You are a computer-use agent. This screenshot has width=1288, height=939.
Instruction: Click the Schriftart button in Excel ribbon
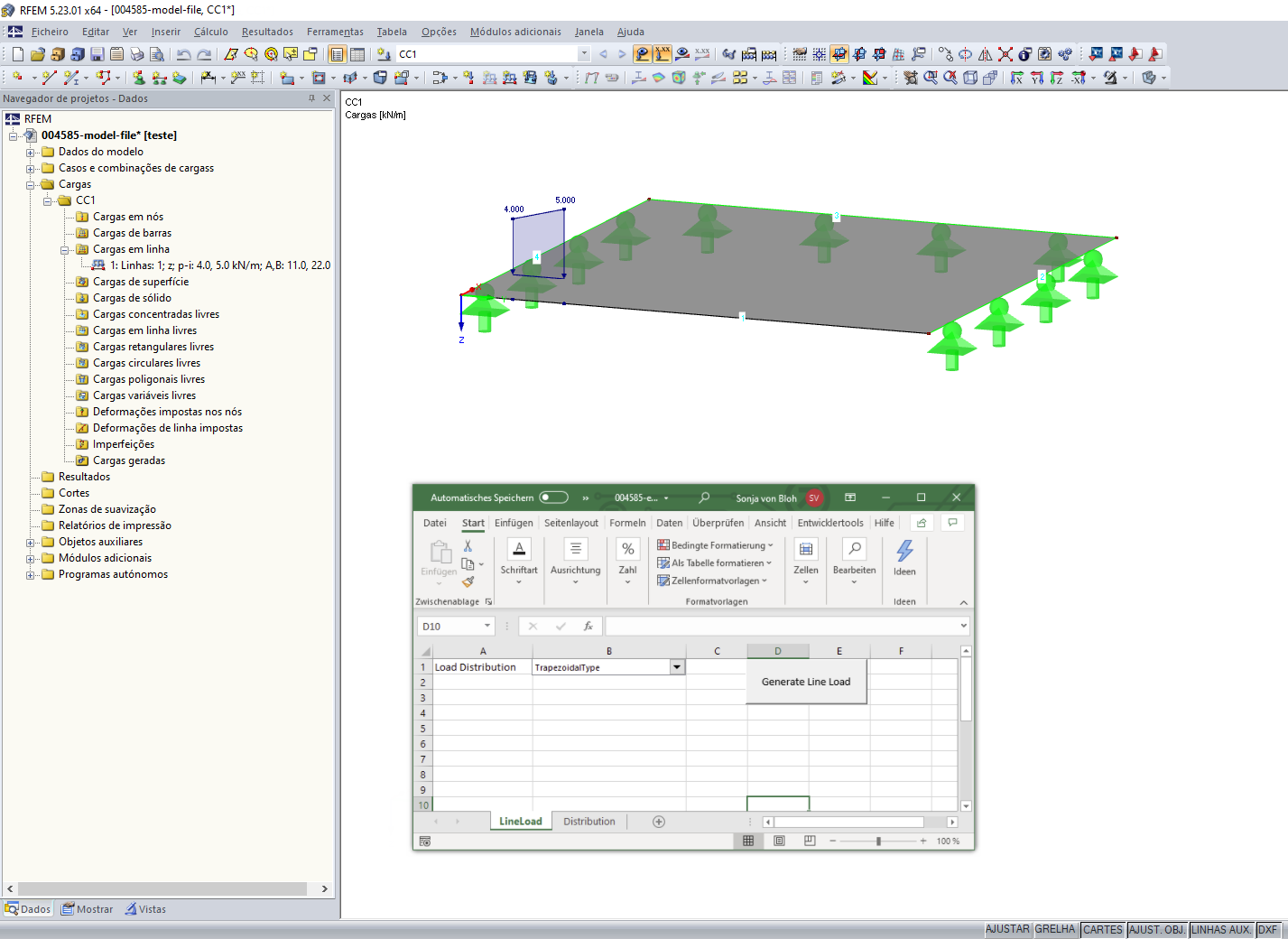click(x=519, y=561)
